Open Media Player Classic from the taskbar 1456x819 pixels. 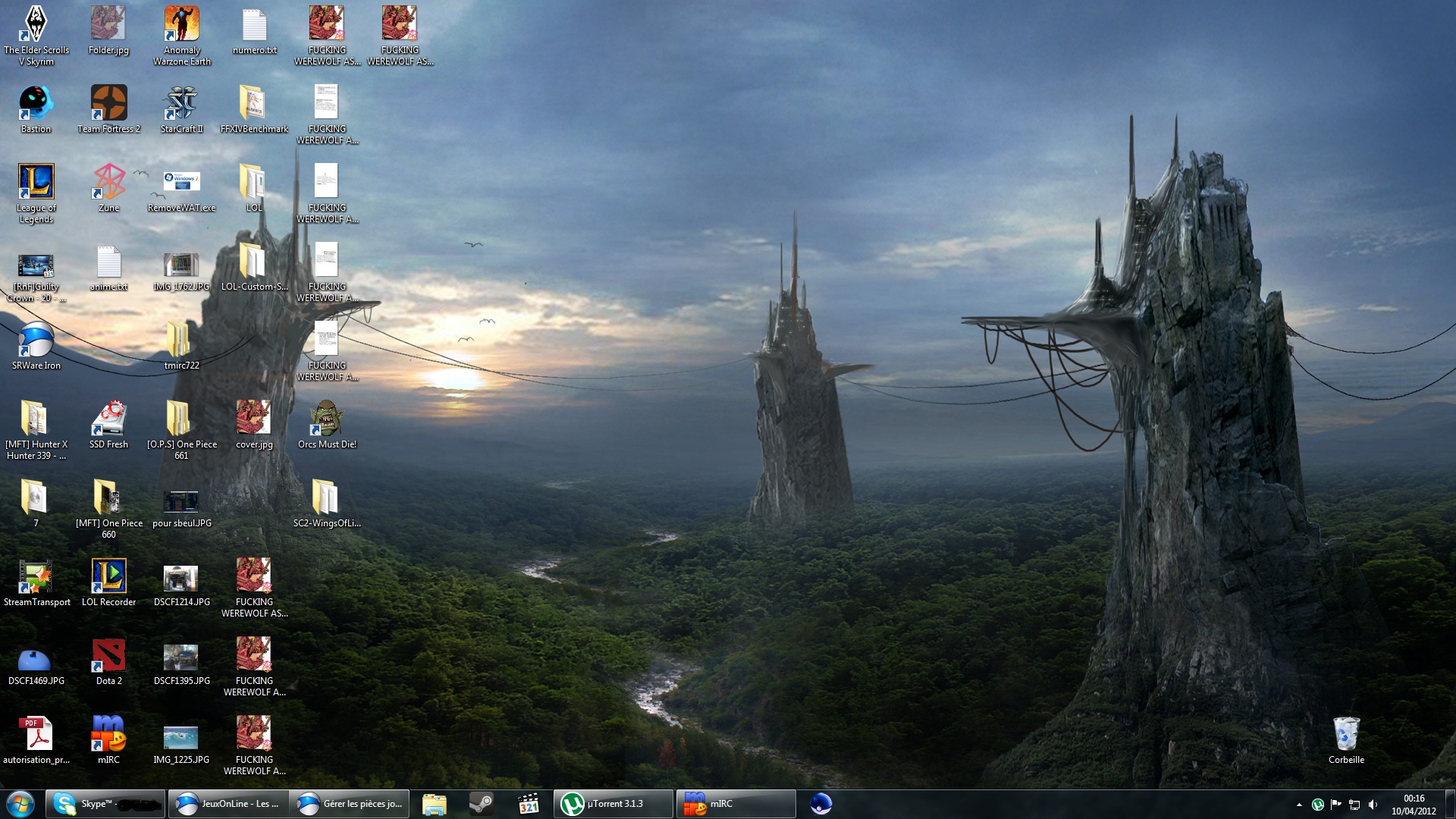[x=528, y=804]
